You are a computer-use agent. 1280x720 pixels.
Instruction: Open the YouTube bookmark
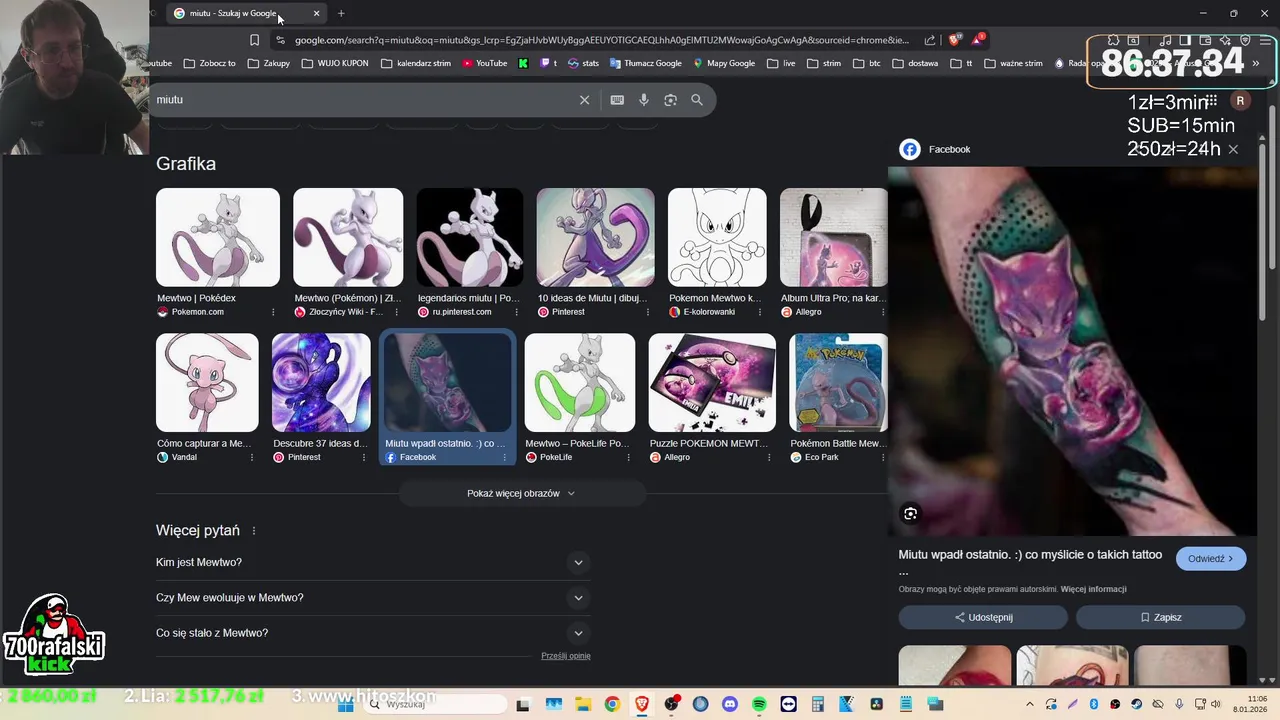(484, 63)
